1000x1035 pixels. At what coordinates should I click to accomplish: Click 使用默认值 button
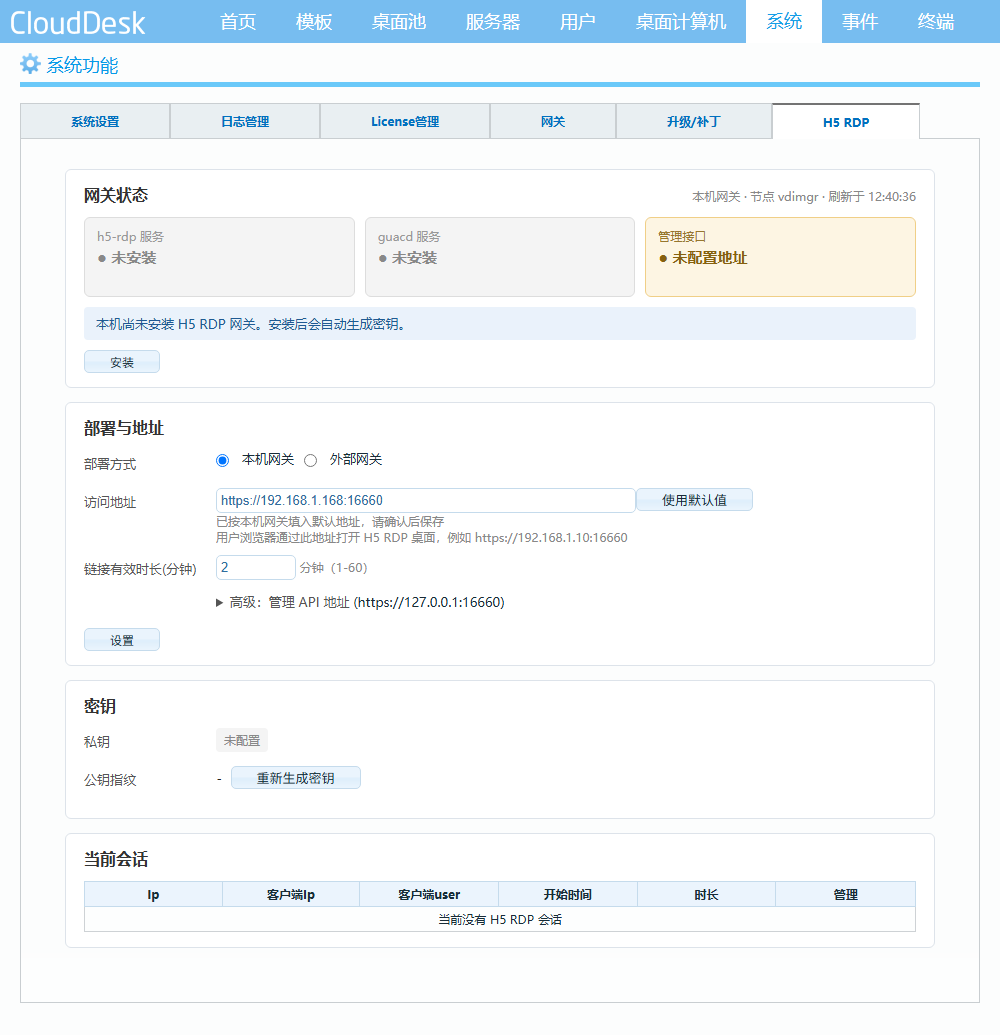point(694,500)
